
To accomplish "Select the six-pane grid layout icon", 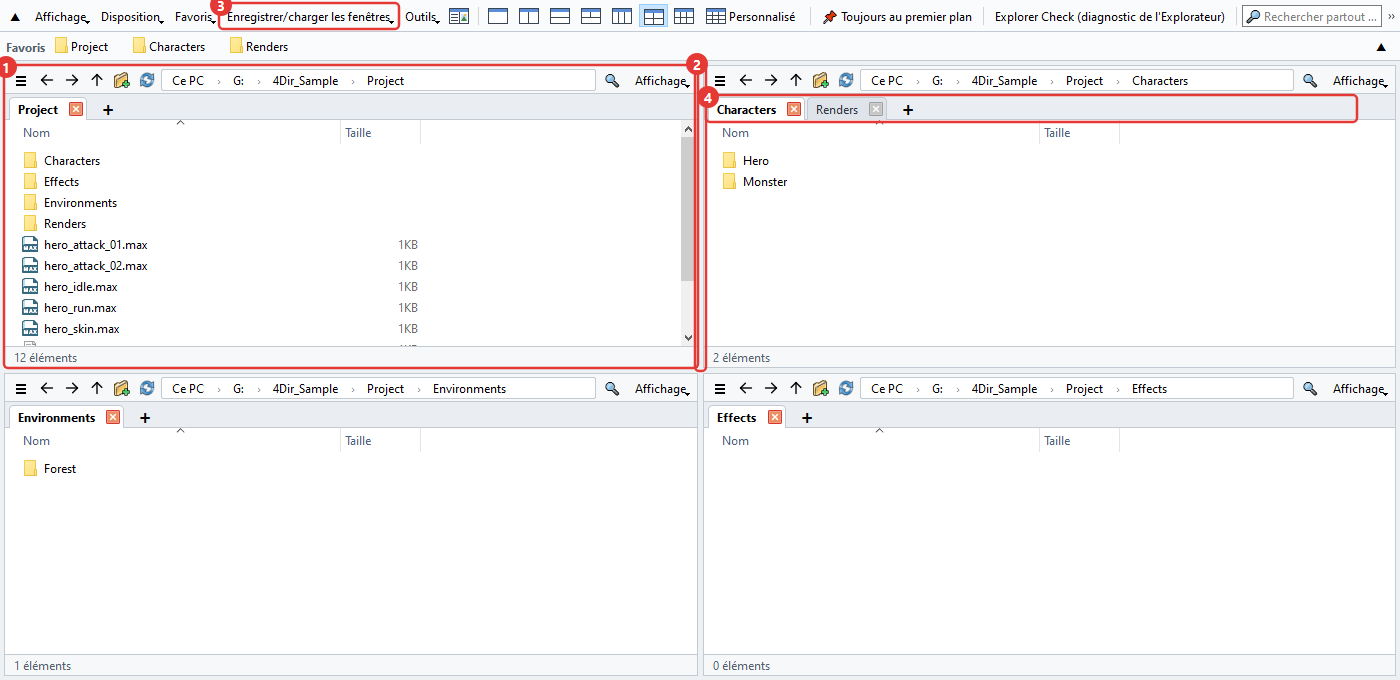I will click(x=684, y=17).
